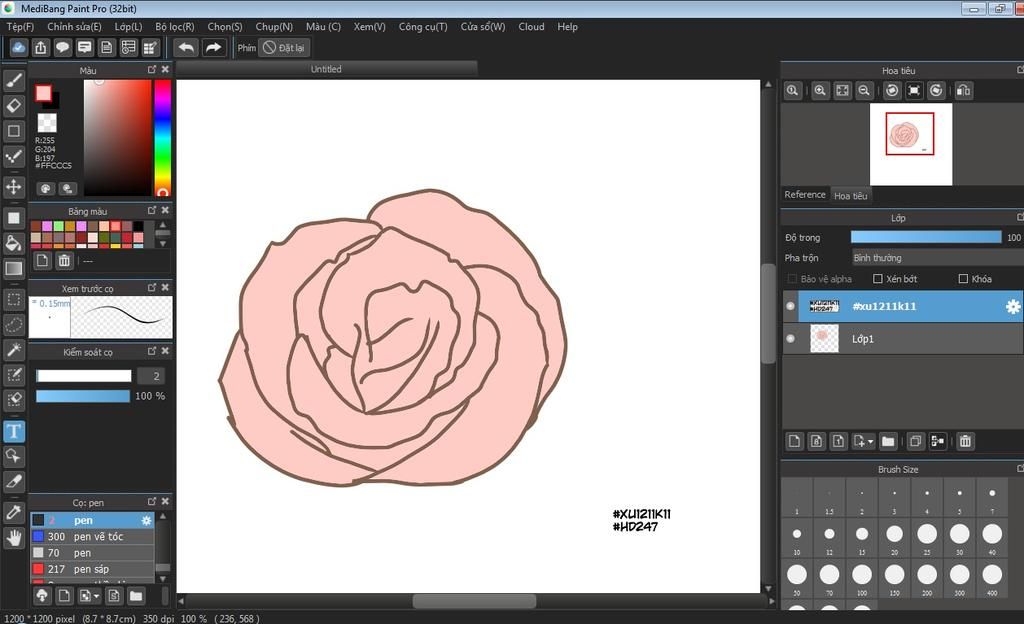Click the Undo arrow
Image resolution: width=1024 pixels, height=624 pixels.
coord(186,48)
